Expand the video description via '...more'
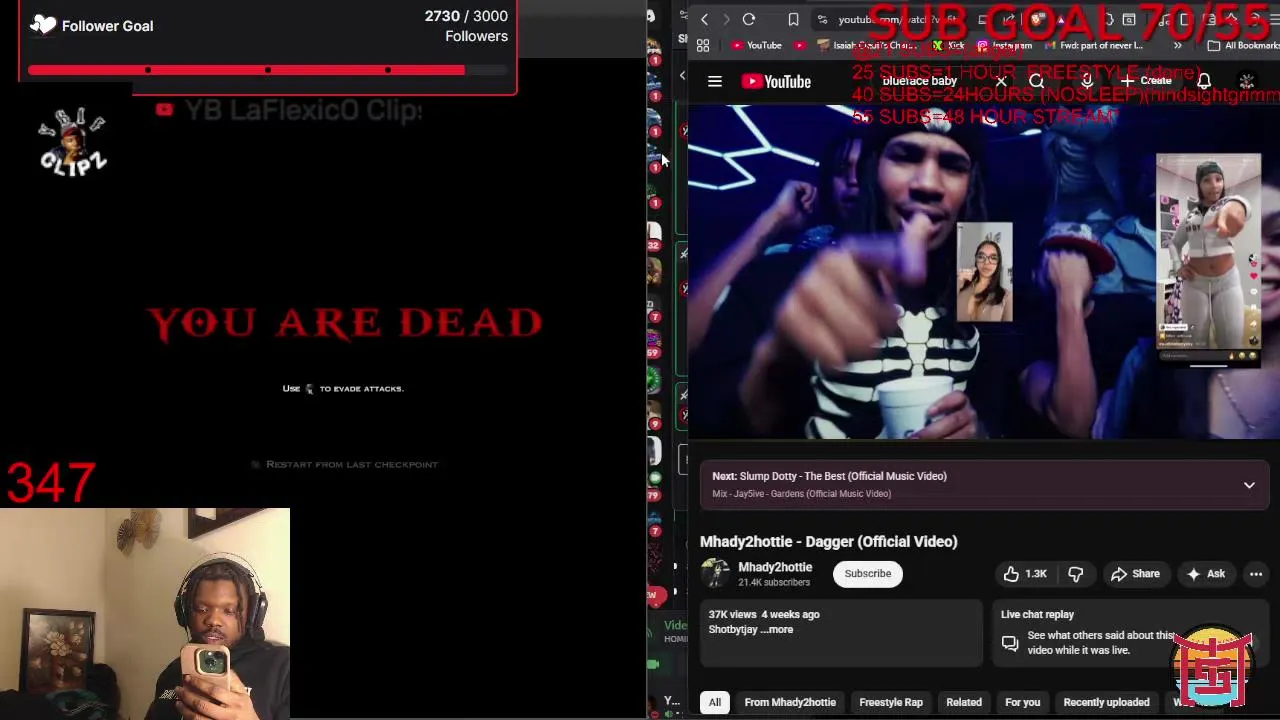The image size is (1280, 720). [779, 630]
